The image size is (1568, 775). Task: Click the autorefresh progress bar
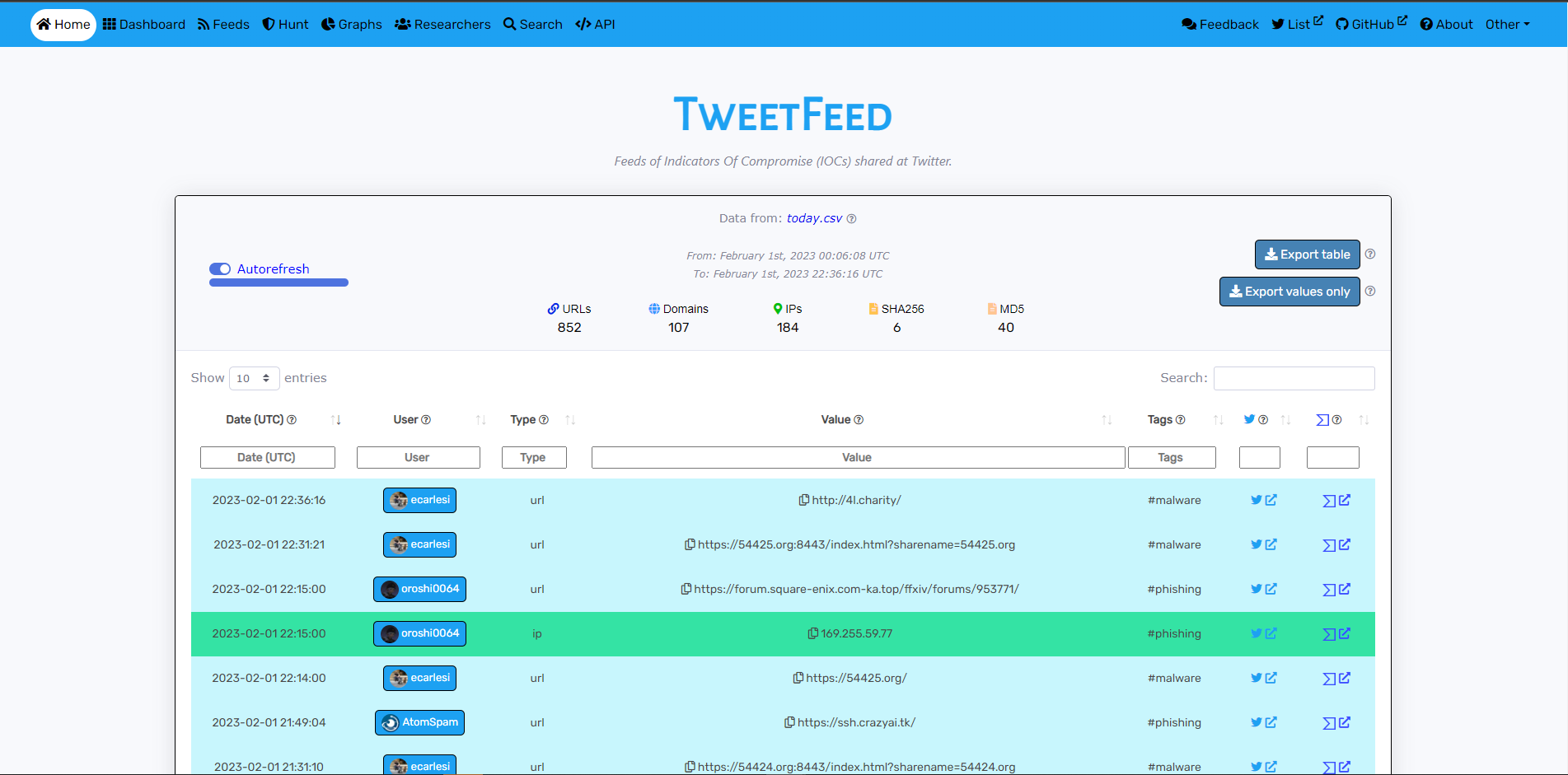coord(278,282)
